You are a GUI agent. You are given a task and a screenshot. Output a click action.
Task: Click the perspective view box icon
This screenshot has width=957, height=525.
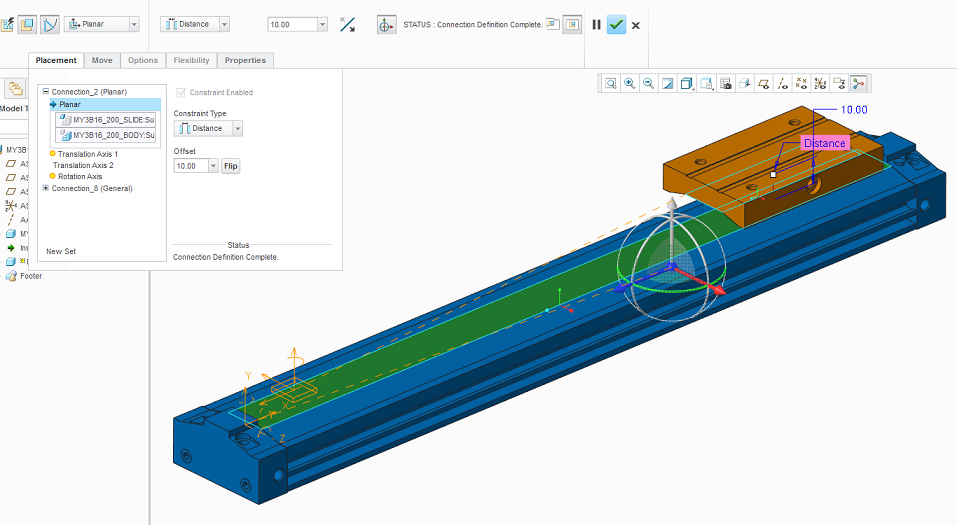point(744,84)
